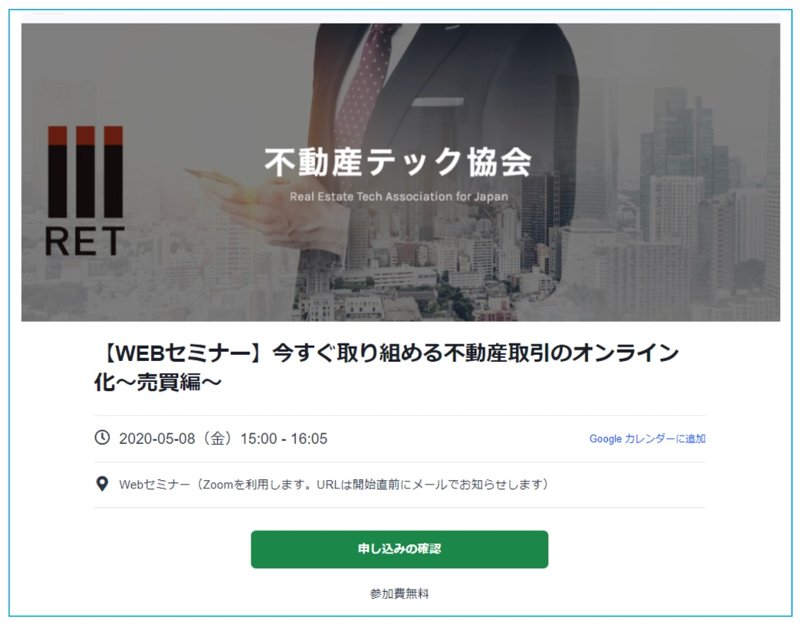The width and height of the screenshot is (800, 623).
Task: Click the RET logo icon
Action: [x=85, y=190]
